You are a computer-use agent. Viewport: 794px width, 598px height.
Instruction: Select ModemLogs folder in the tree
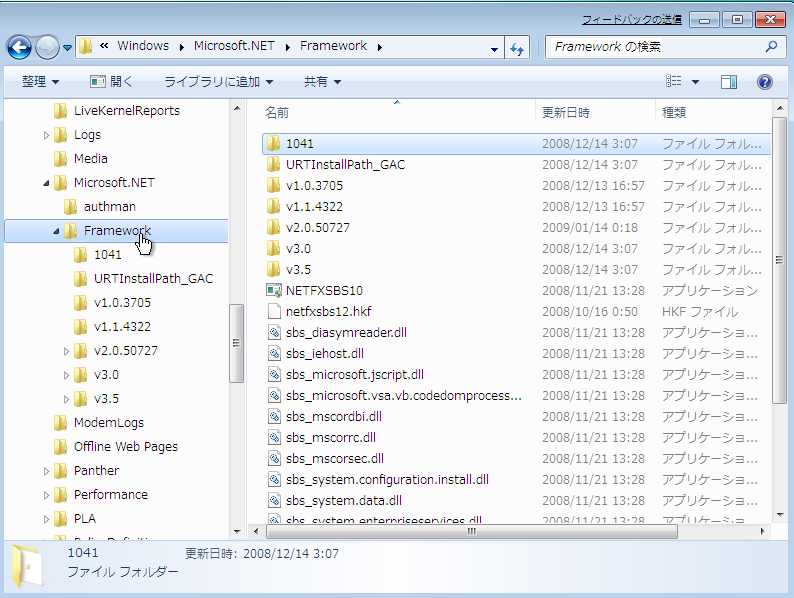(99, 423)
